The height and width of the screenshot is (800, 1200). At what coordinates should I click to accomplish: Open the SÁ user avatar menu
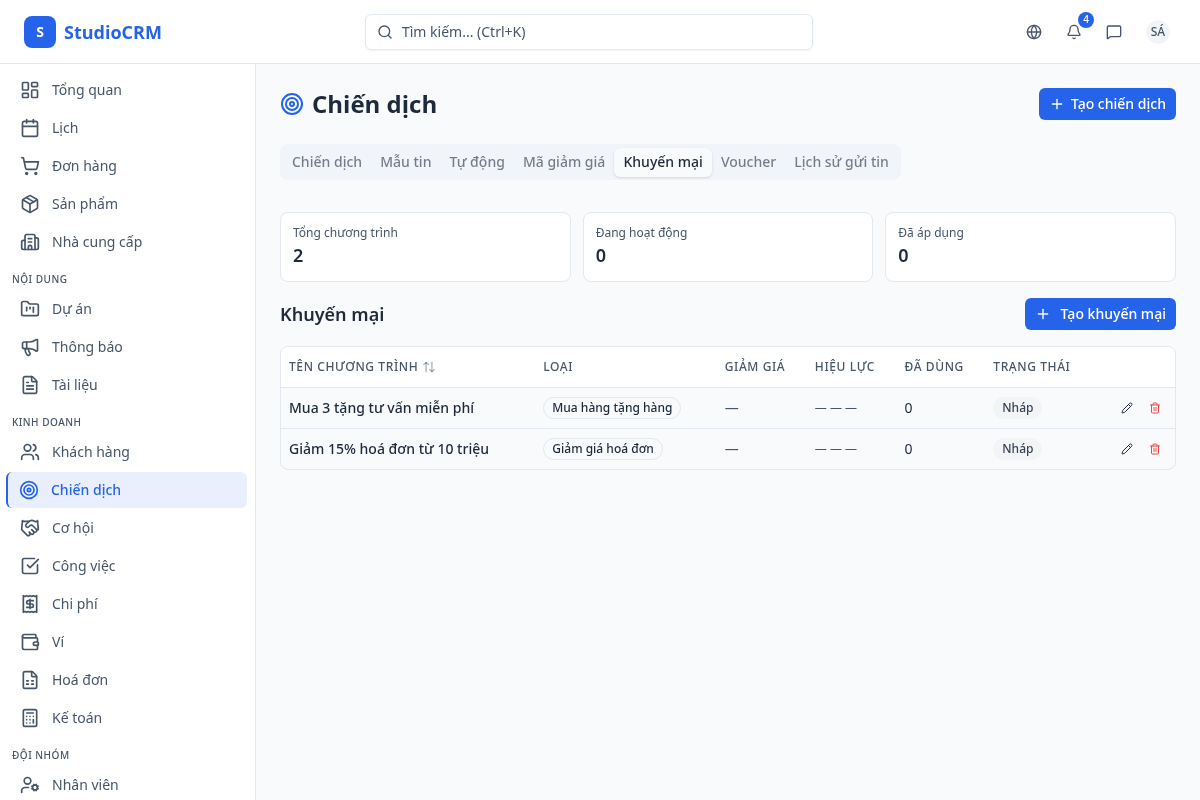click(x=1158, y=32)
